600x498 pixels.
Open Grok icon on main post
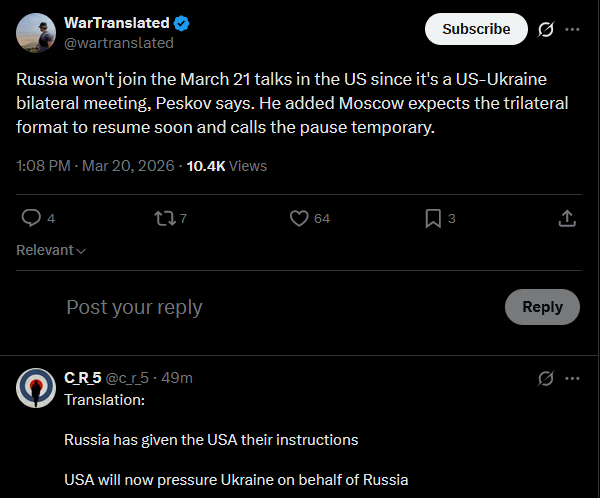pyautogui.click(x=546, y=29)
